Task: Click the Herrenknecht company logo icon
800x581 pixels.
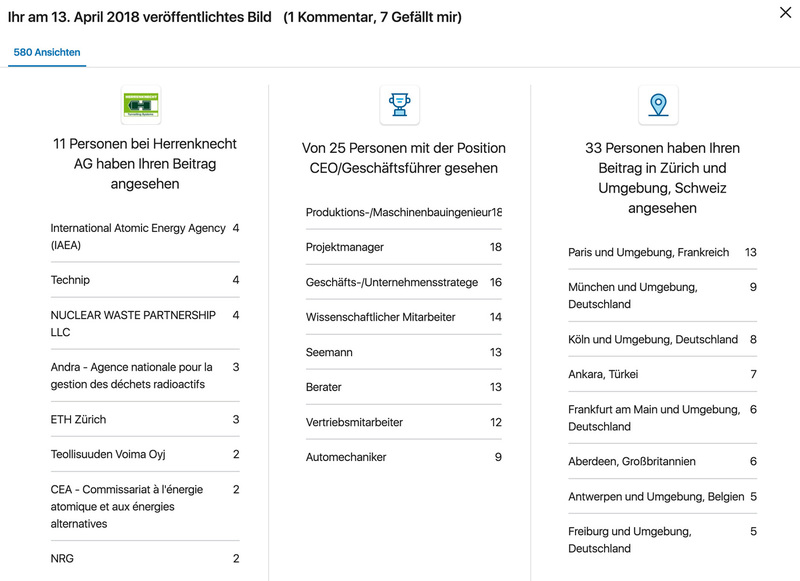Action: pyautogui.click(x=141, y=104)
